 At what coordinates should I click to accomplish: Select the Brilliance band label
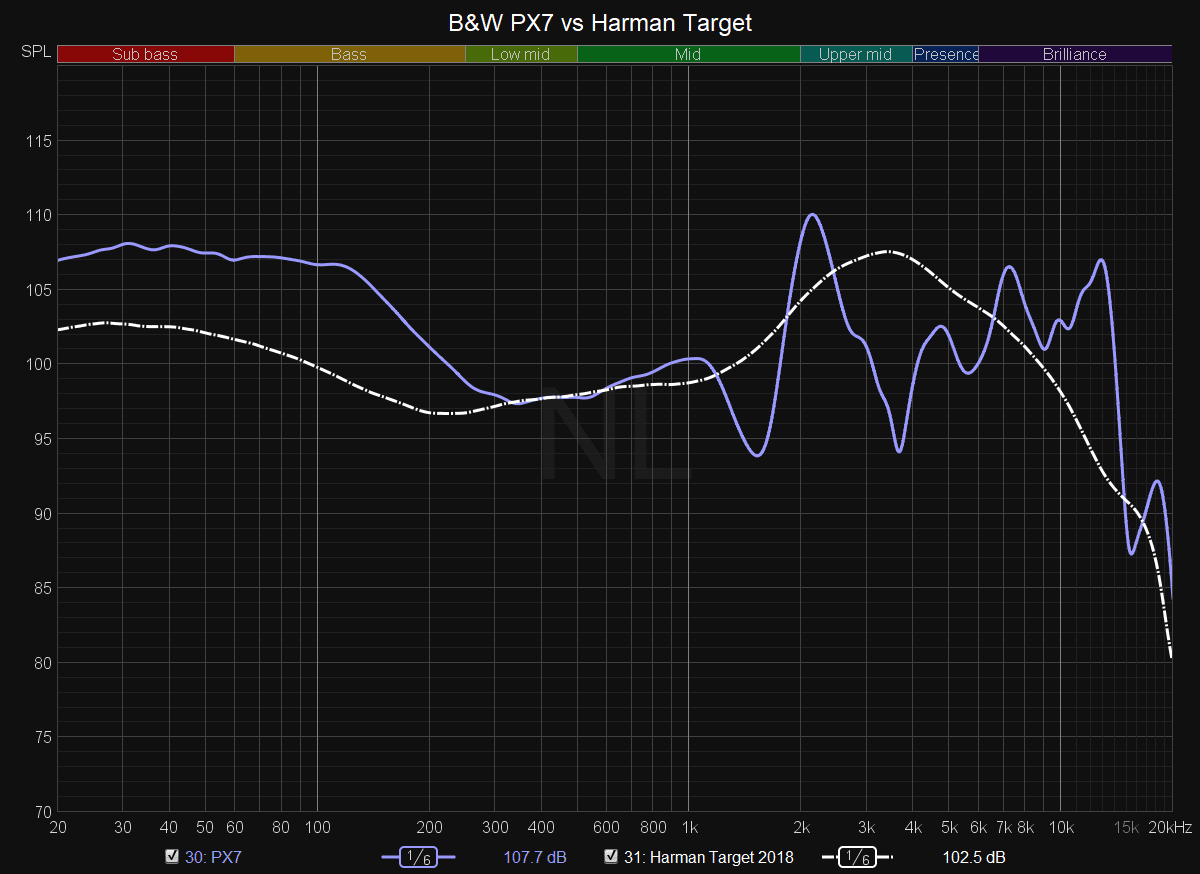pos(1074,55)
